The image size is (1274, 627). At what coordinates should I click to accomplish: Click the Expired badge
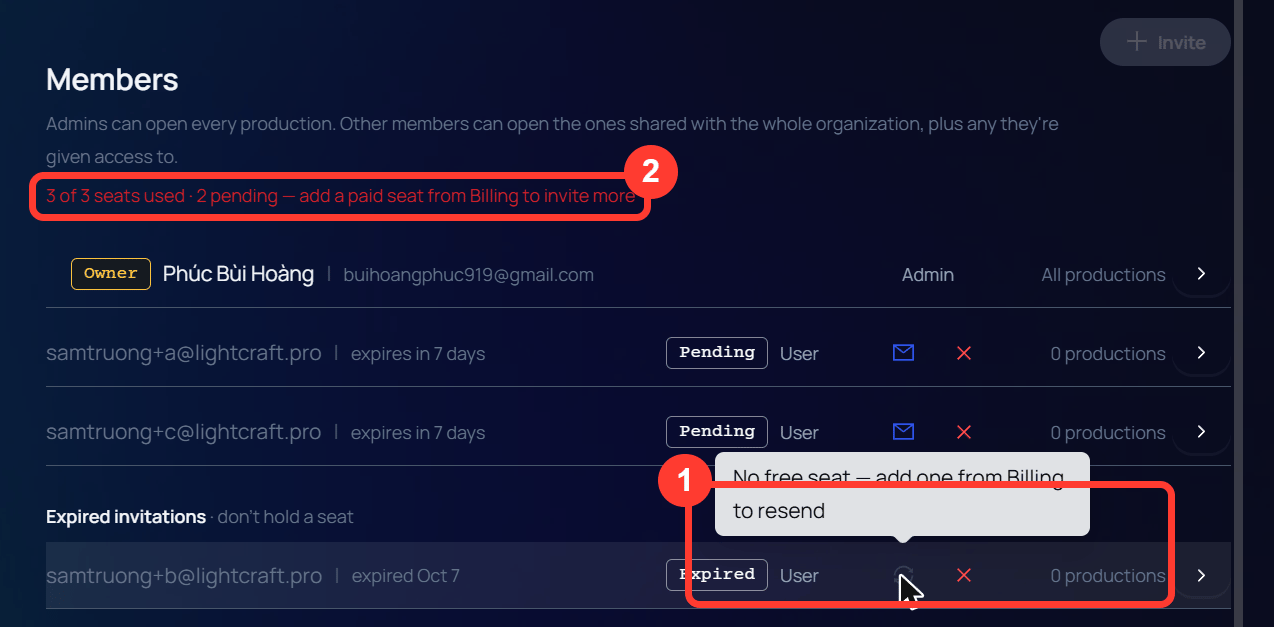[x=717, y=574]
